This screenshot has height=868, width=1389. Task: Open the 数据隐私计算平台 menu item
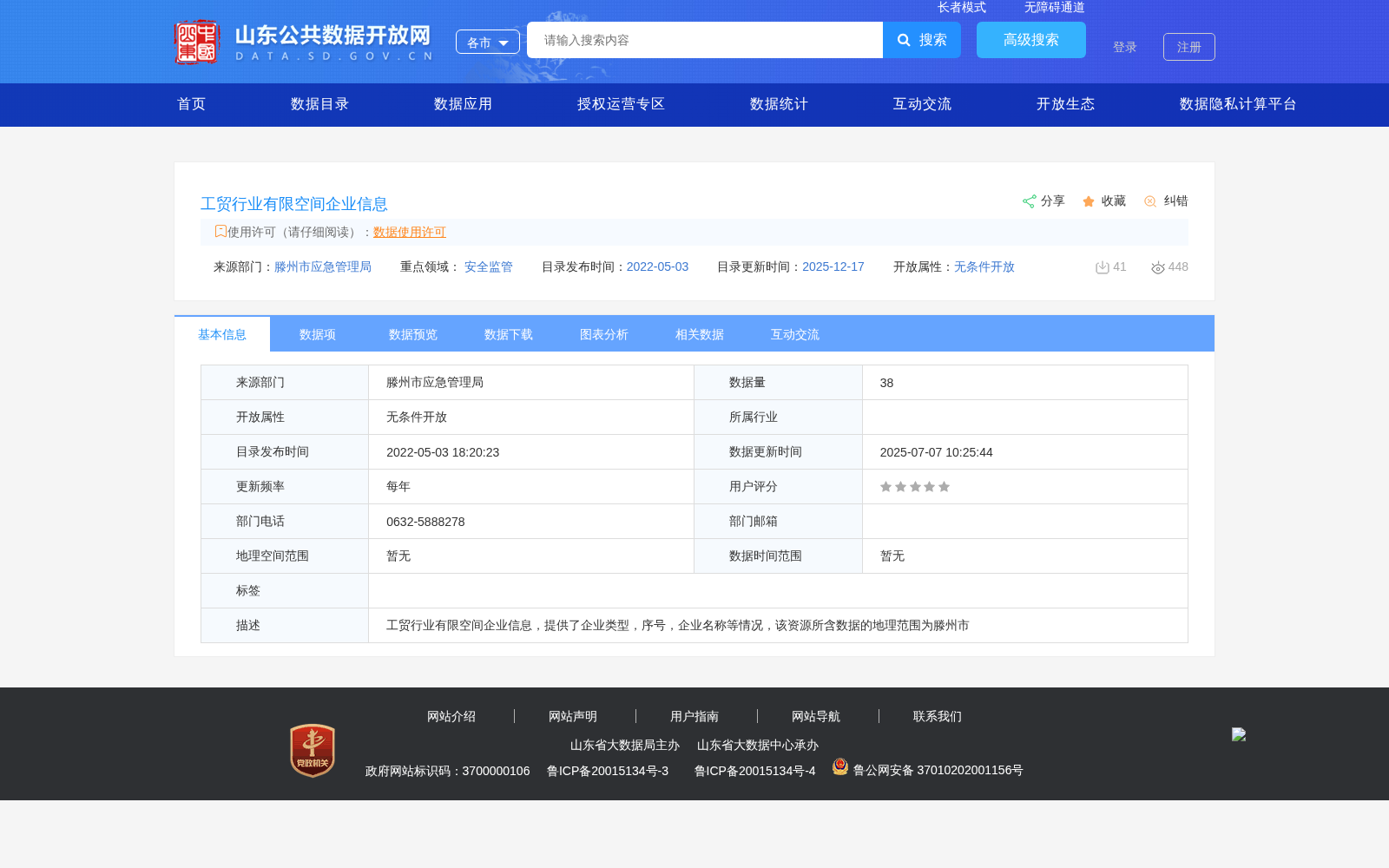click(1239, 104)
